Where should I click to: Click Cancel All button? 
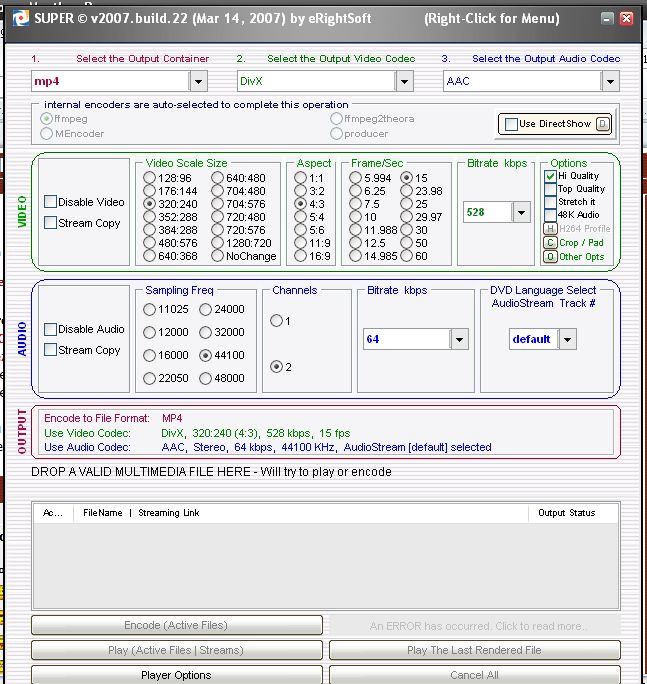pos(475,675)
